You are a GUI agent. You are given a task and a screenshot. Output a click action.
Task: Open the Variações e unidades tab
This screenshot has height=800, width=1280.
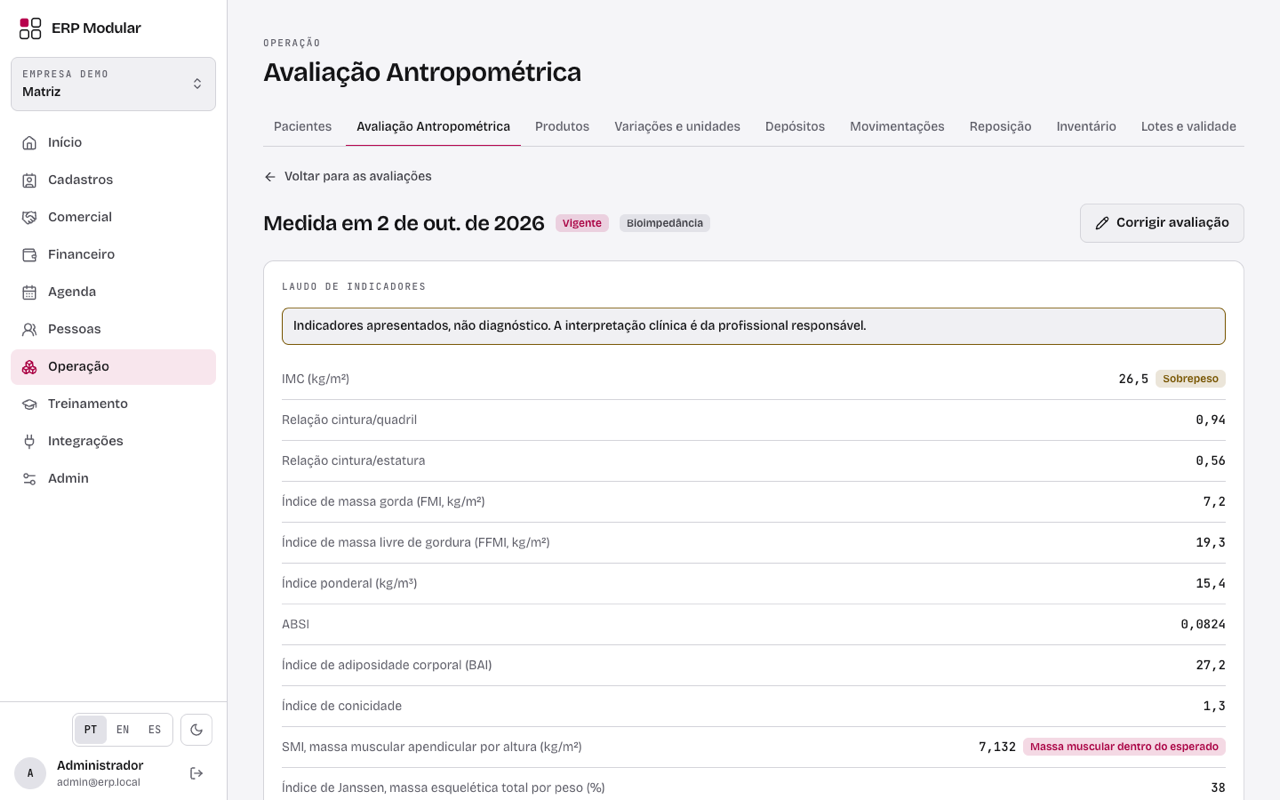[x=677, y=127]
